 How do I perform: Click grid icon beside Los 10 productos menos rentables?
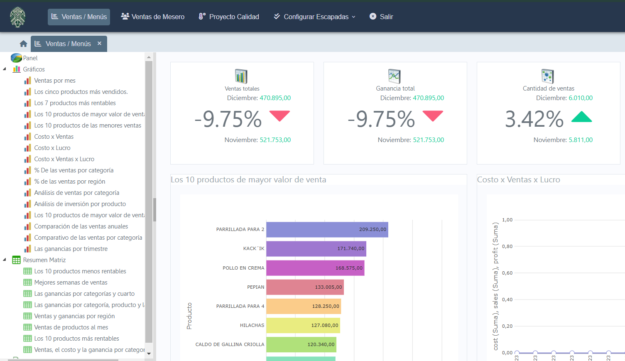click(x=28, y=271)
